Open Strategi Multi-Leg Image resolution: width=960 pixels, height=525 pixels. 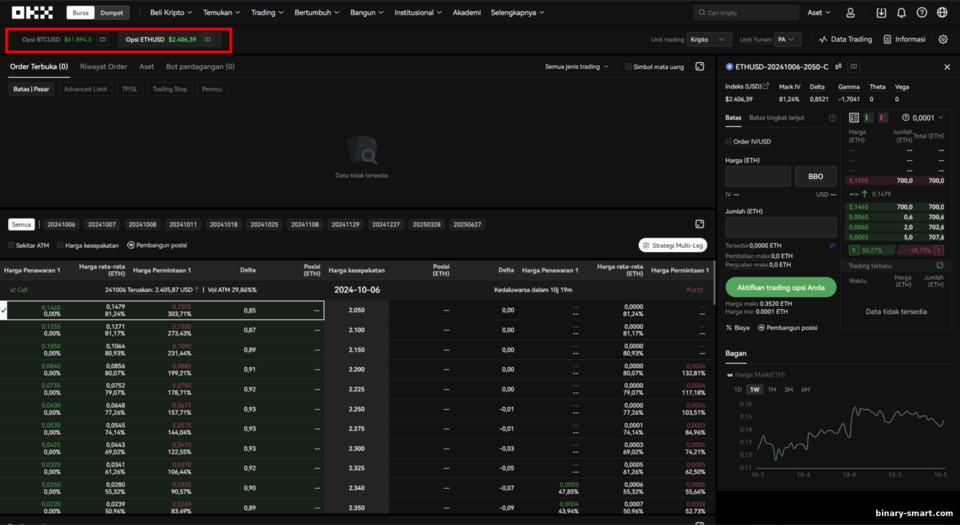672,245
